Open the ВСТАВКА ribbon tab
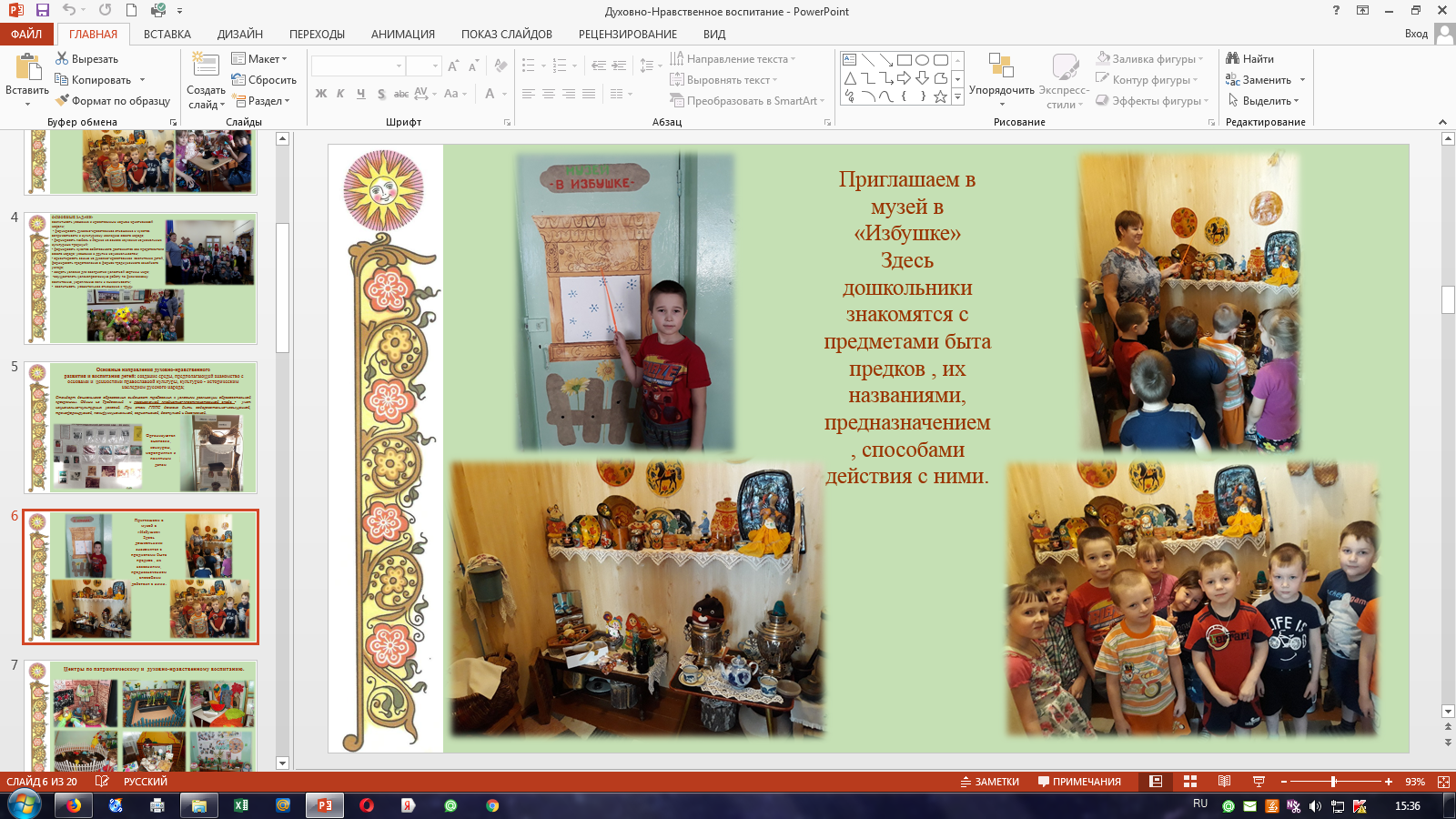 point(167,35)
